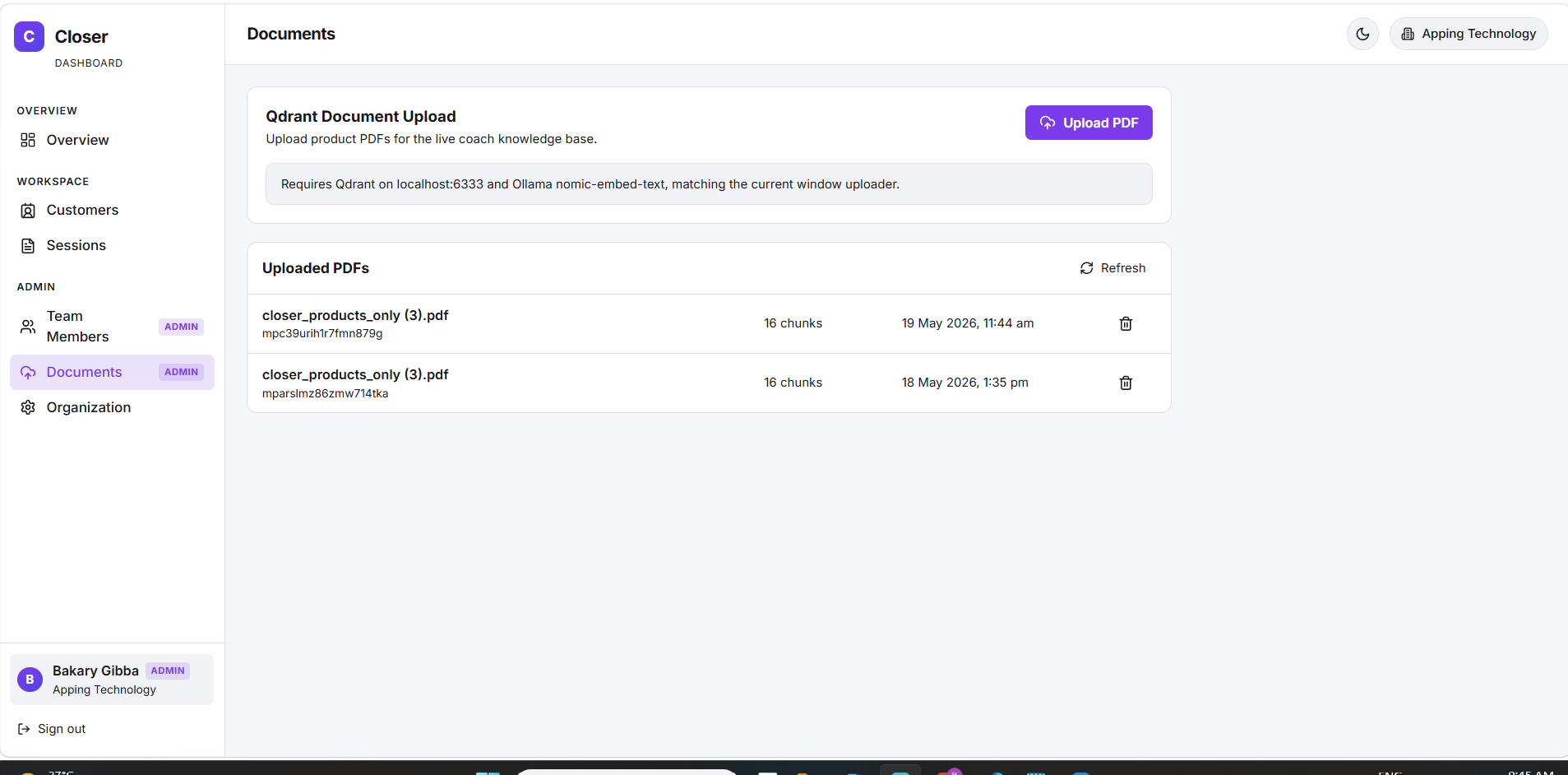Click the Qdrant Document Upload heading
Screen dimensions: 1568x775
click(x=361, y=117)
